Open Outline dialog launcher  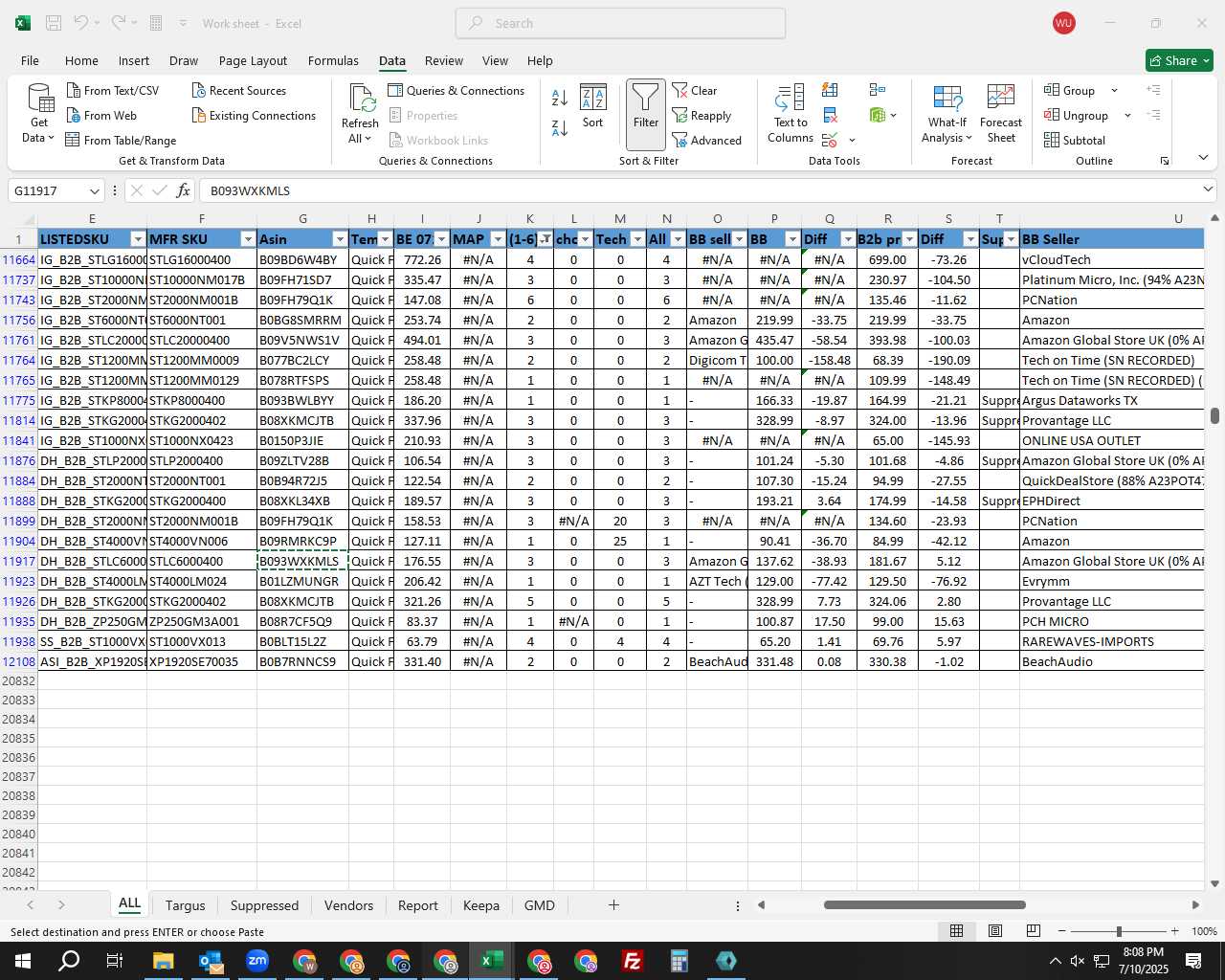click(1165, 161)
